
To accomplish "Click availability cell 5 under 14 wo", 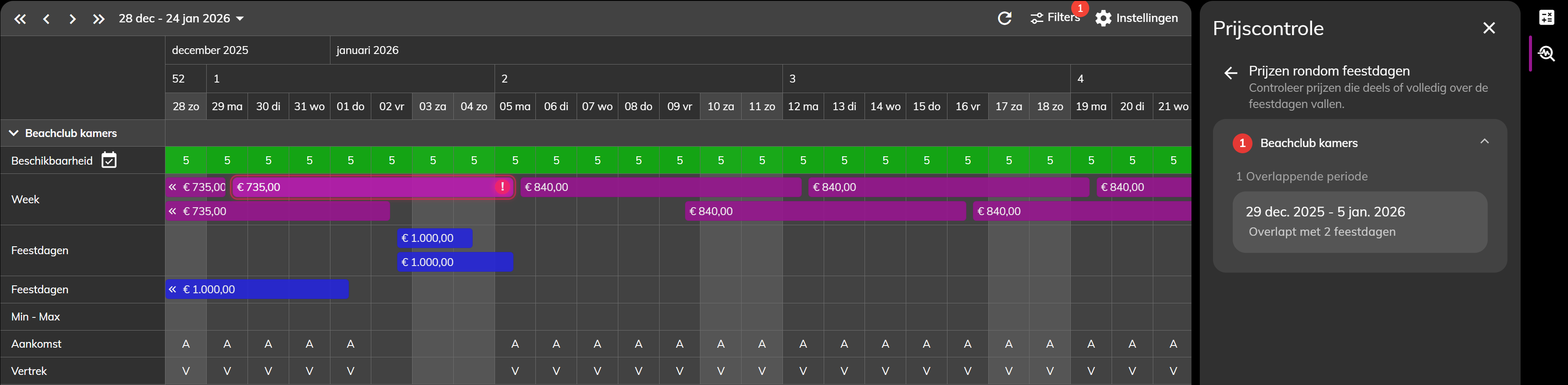I will 885,160.
